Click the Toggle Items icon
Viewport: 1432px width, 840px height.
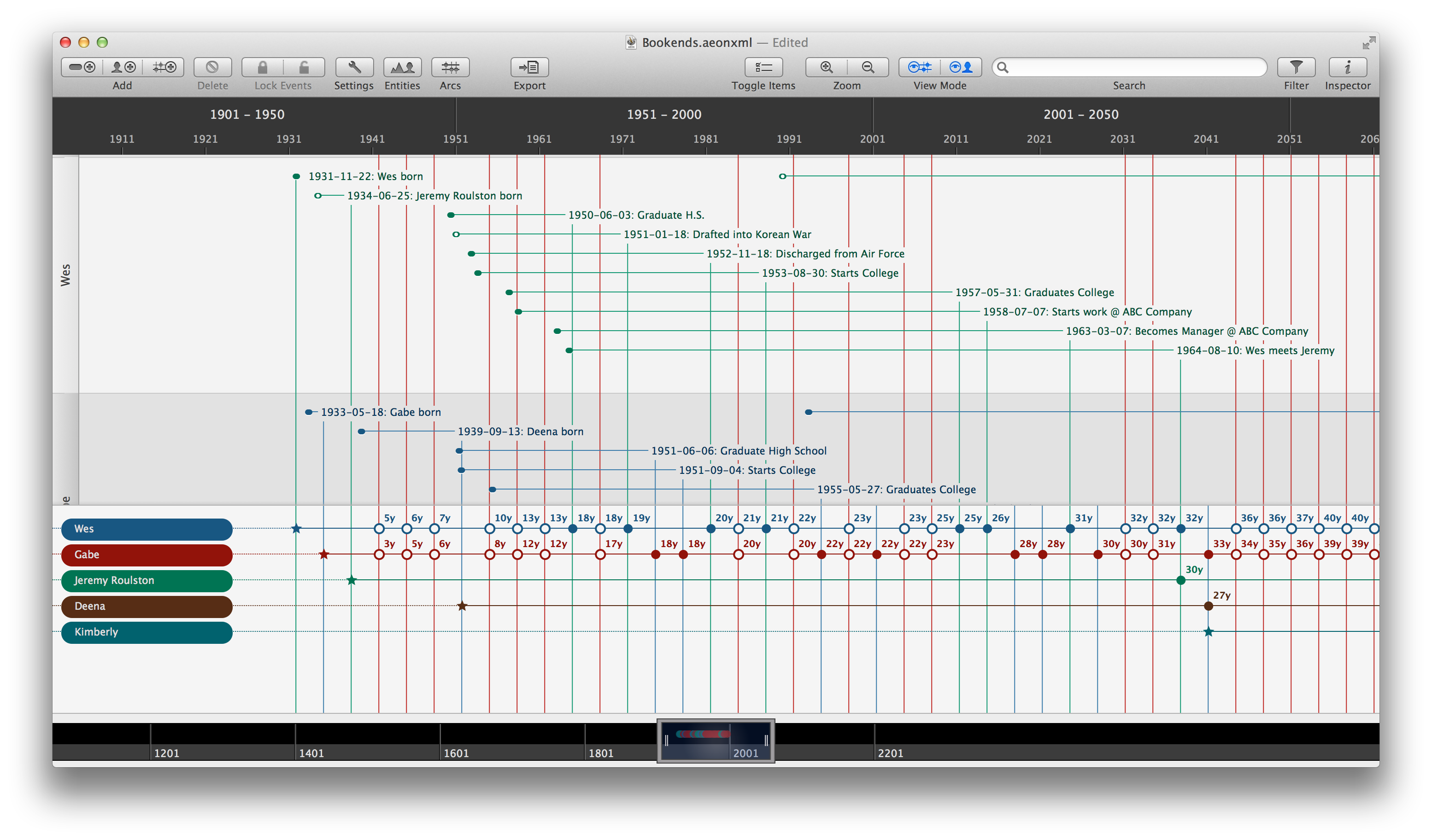[x=763, y=67]
